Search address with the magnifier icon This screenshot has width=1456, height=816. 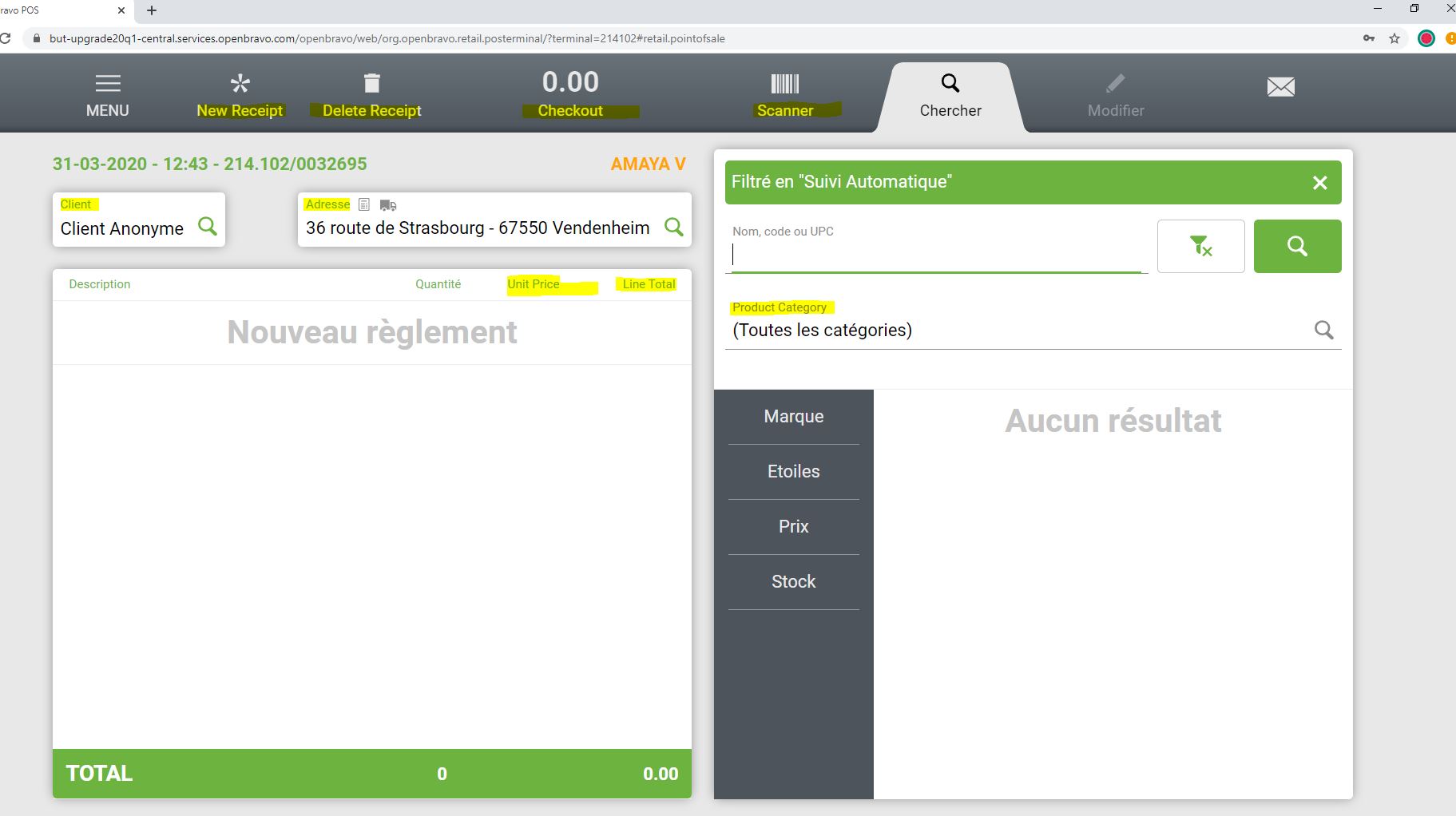pos(674,227)
